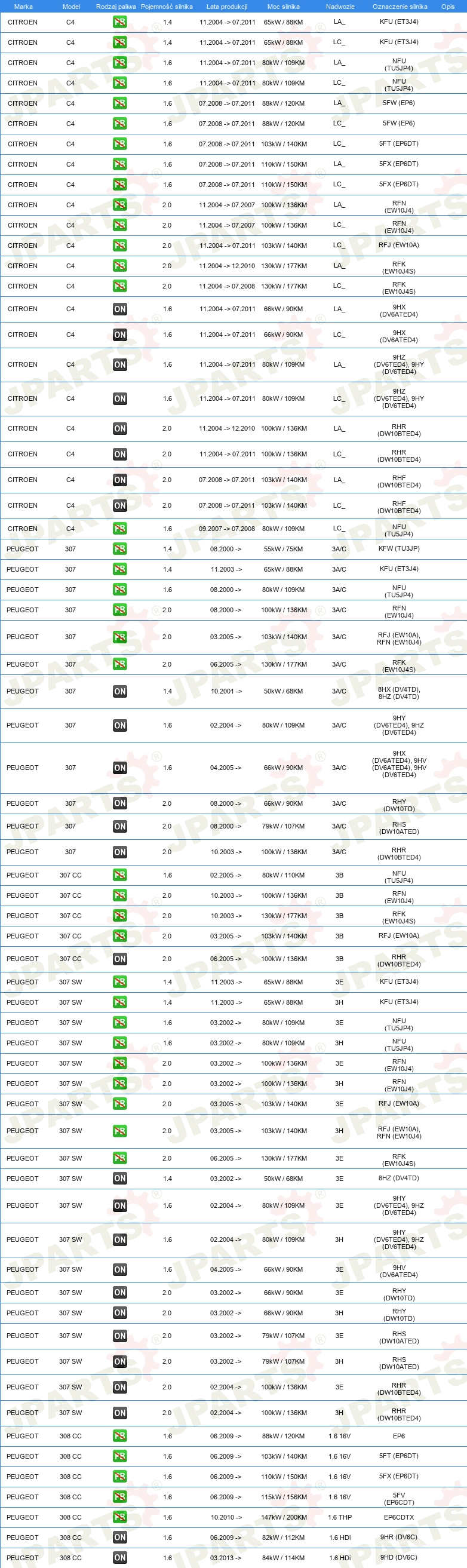Select petrol icon in 308 CC 5FV (EP6CDT) row
Viewport: 467px width, 1568px height.
tap(120, 1497)
